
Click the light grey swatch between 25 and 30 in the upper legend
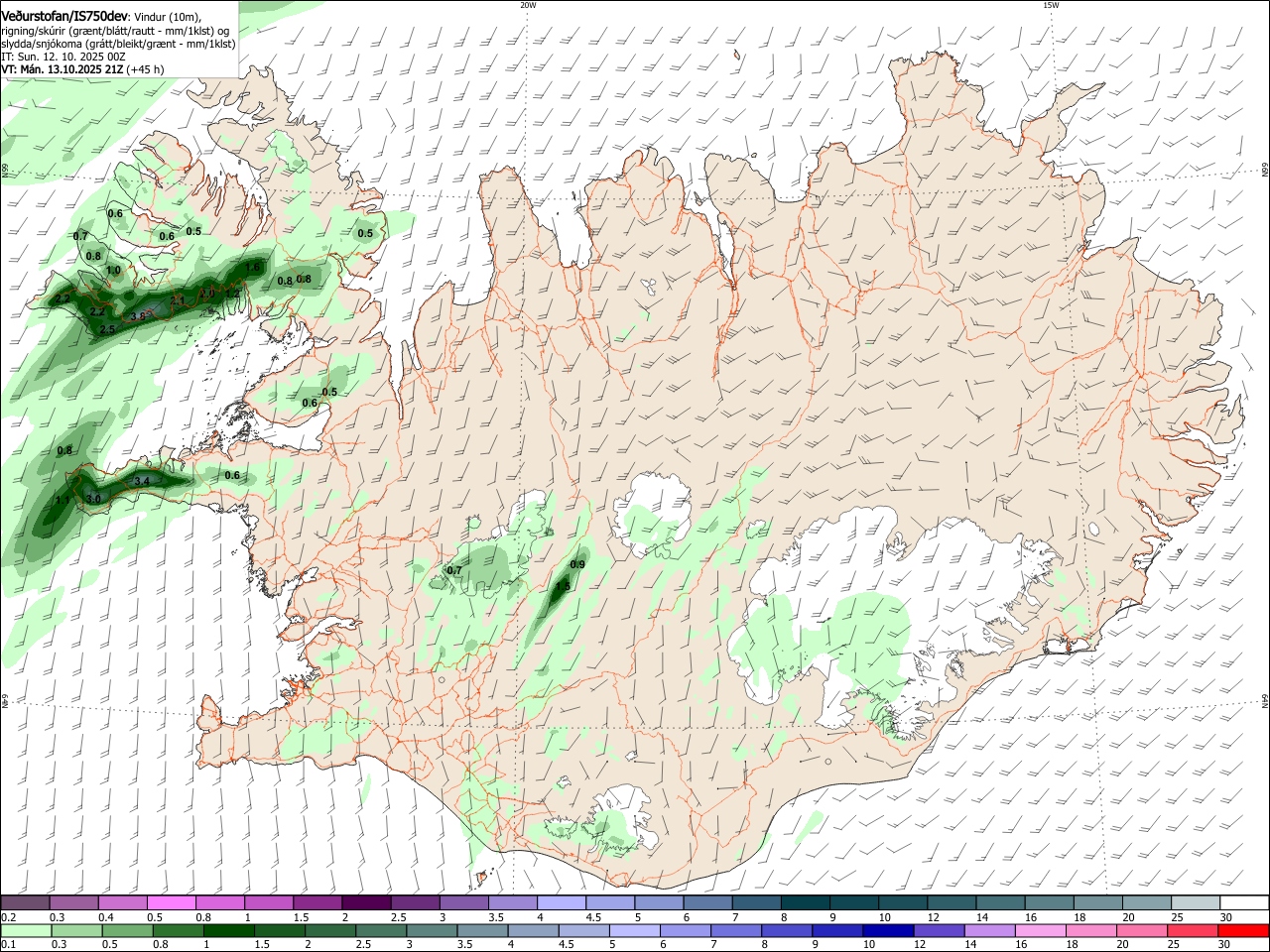coord(1197,902)
